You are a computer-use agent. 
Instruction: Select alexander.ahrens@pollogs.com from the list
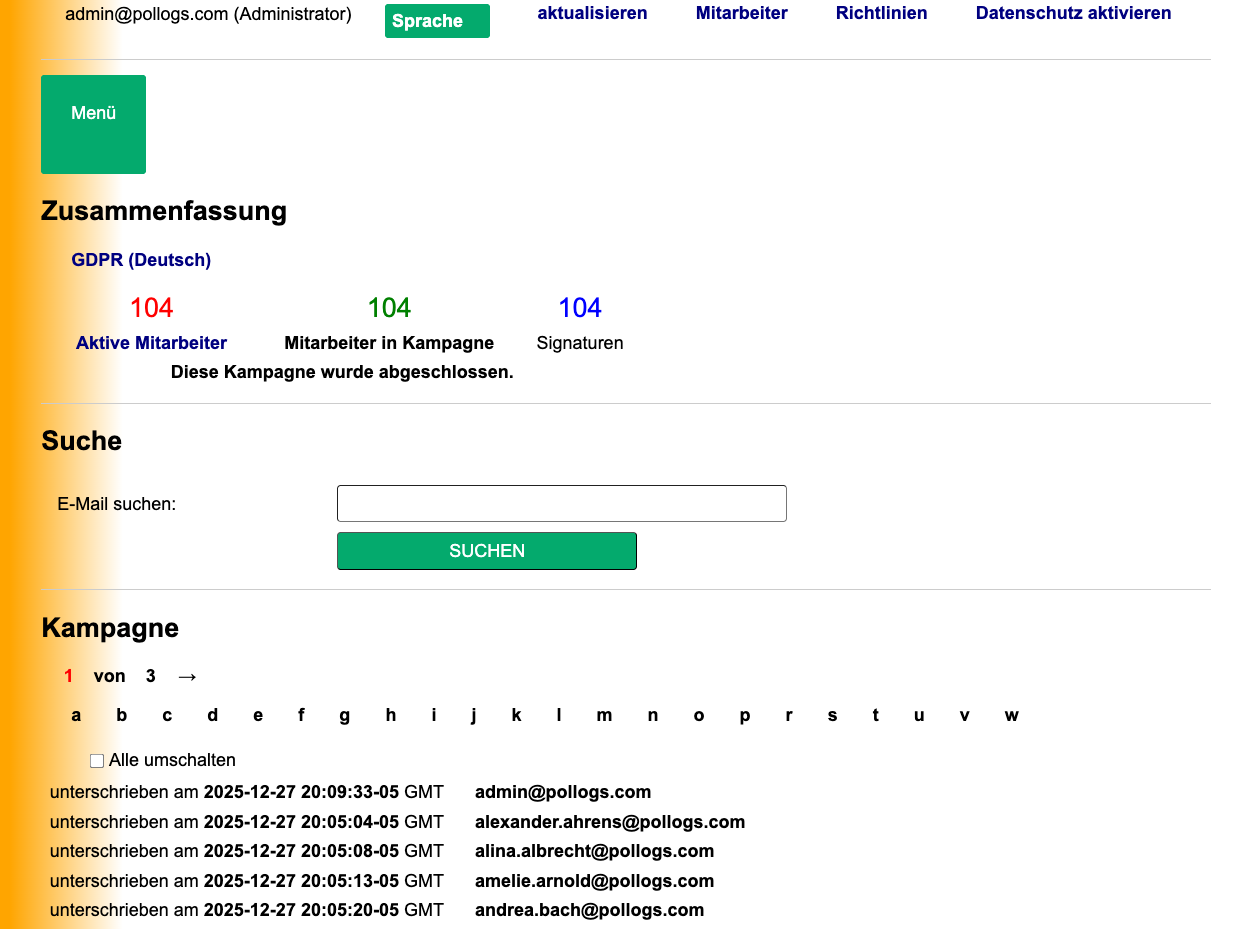(610, 822)
